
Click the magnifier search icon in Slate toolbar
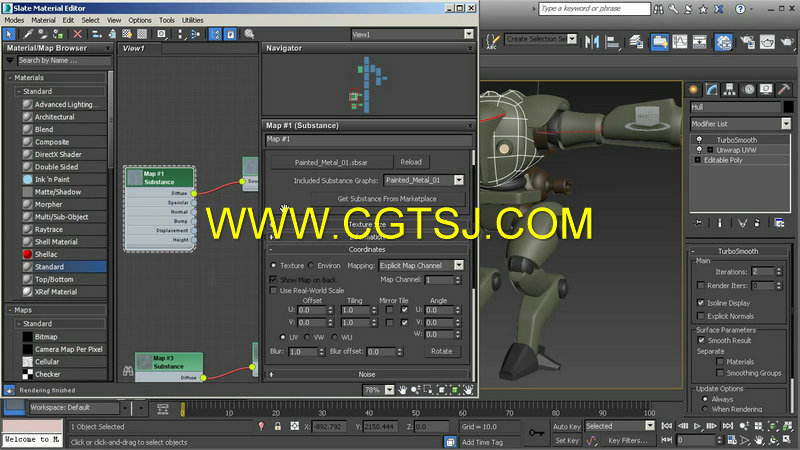click(249, 34)
